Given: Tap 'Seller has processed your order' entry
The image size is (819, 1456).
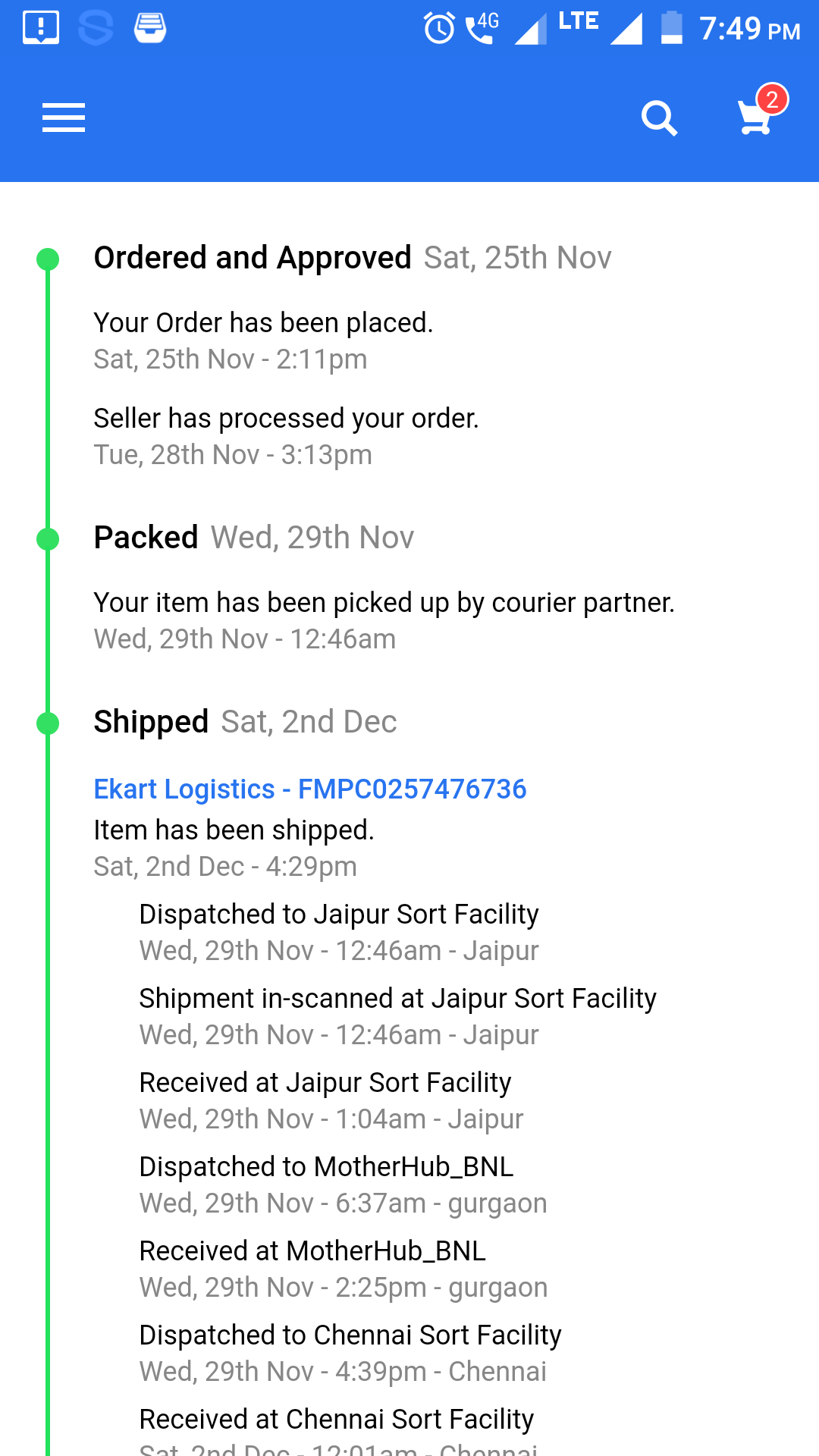Looking at the screenshot, I should coord(286,419).
